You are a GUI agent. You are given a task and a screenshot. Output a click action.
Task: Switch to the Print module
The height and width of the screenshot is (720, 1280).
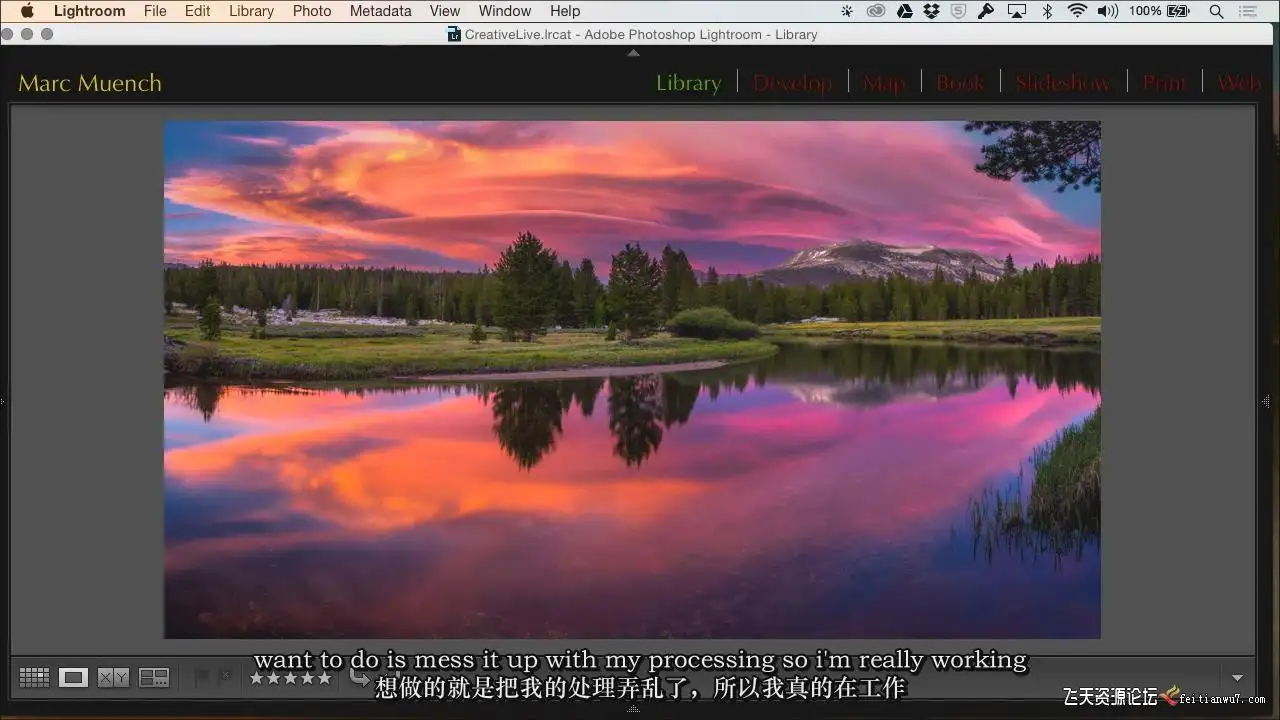1164,83
